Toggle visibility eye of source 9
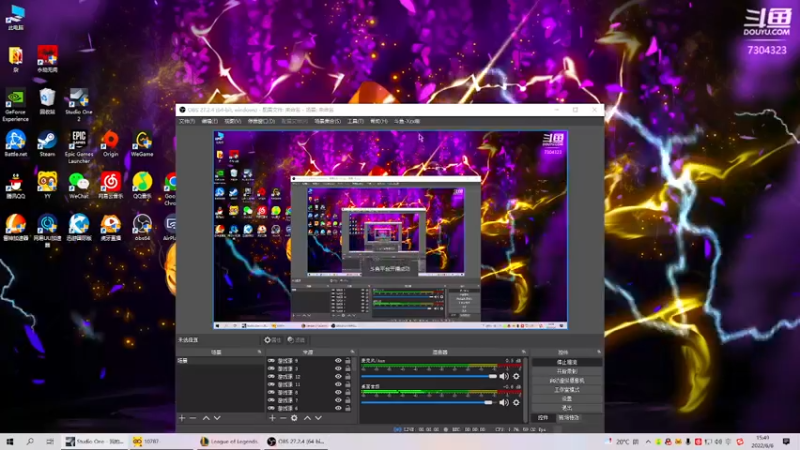This screenshot has width=800, height=450. (x=338, y=361)
